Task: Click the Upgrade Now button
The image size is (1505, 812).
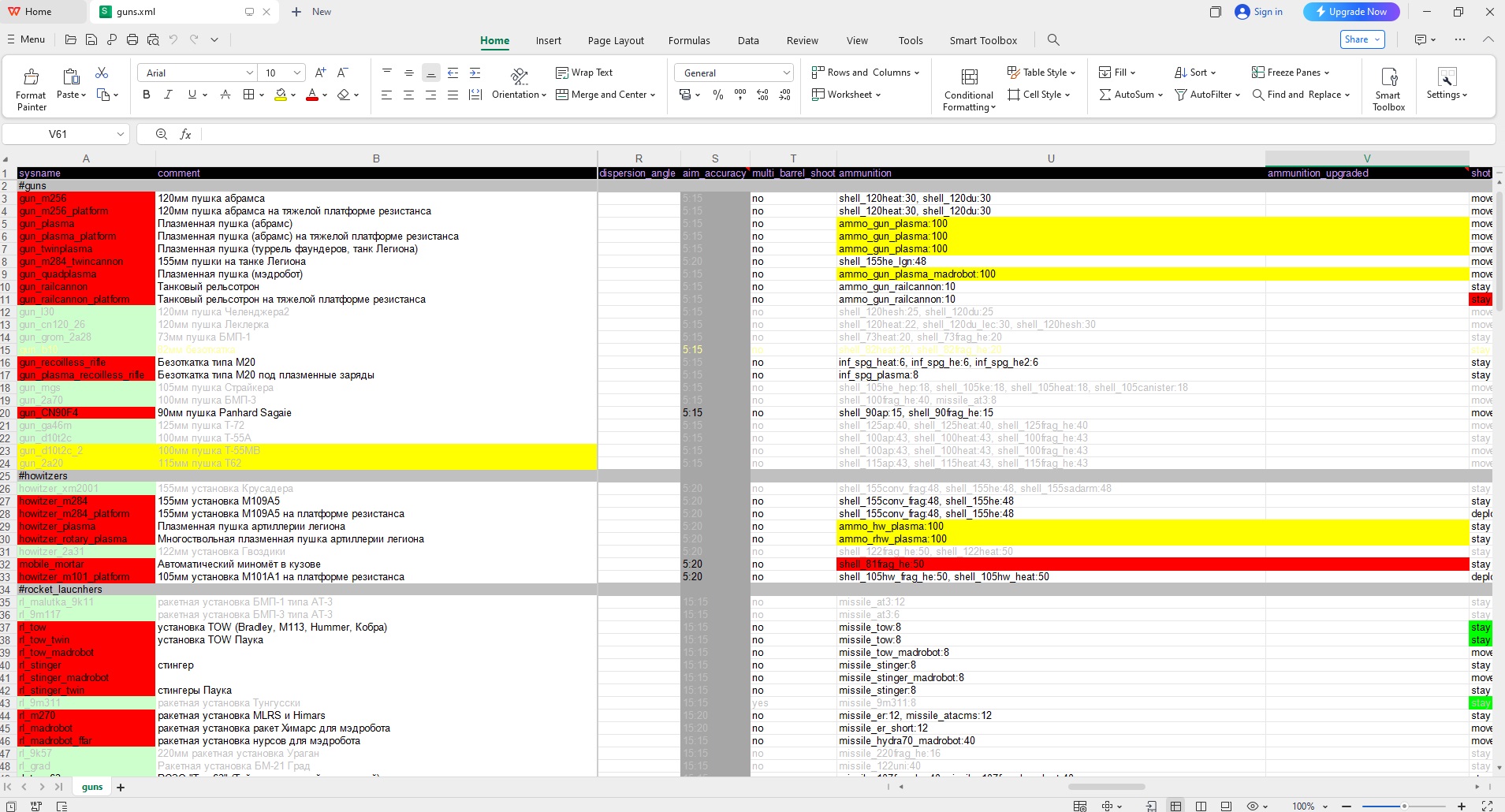Action: [1351, 11]
